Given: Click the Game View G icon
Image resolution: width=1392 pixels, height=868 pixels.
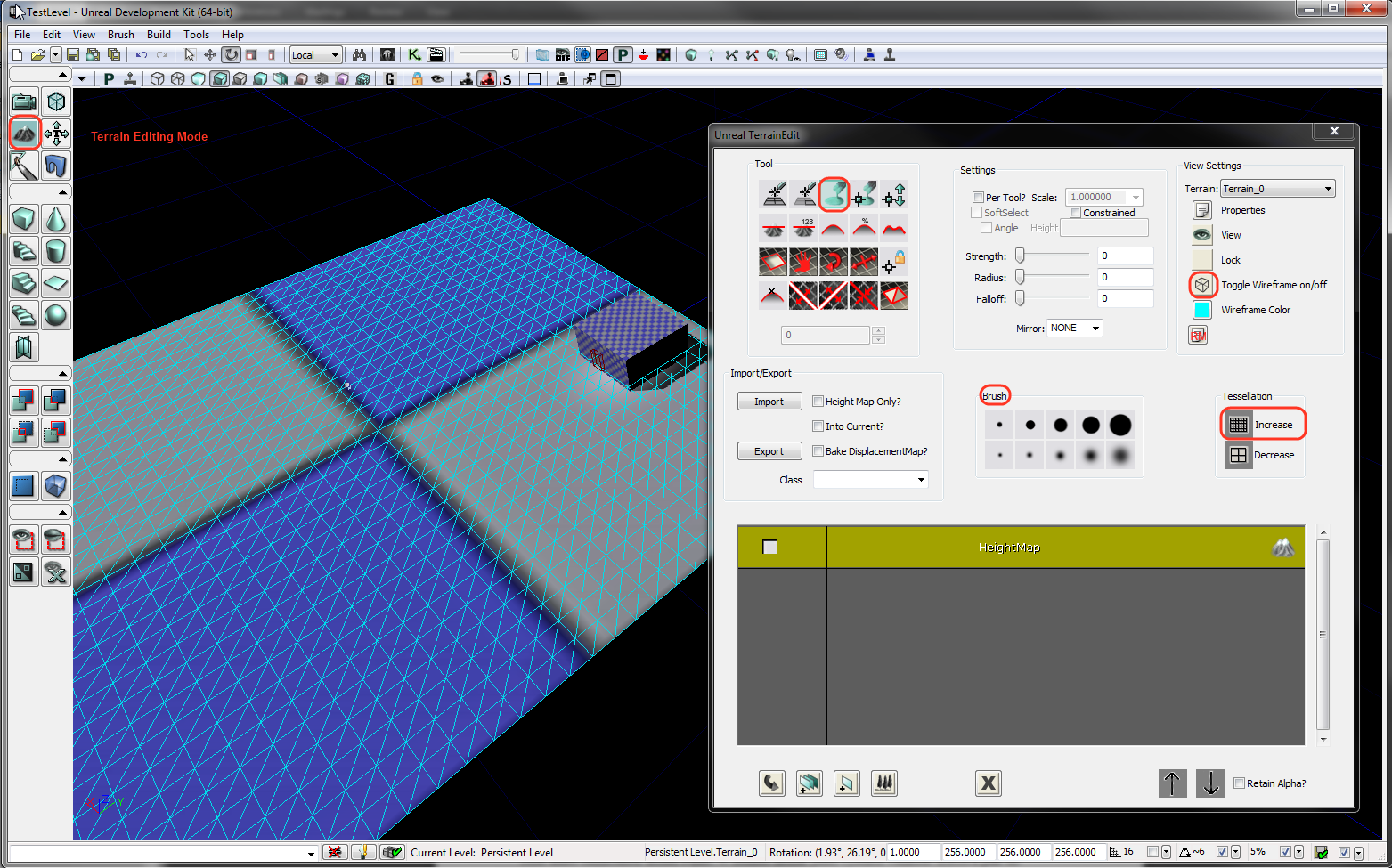Looking at the screenshot, I should click(389, 79).
